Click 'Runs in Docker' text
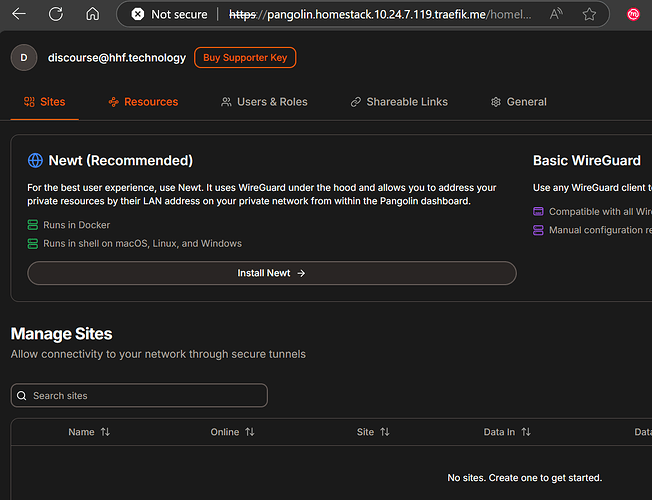This screenshot has height=500, width=652. [77, 225]
